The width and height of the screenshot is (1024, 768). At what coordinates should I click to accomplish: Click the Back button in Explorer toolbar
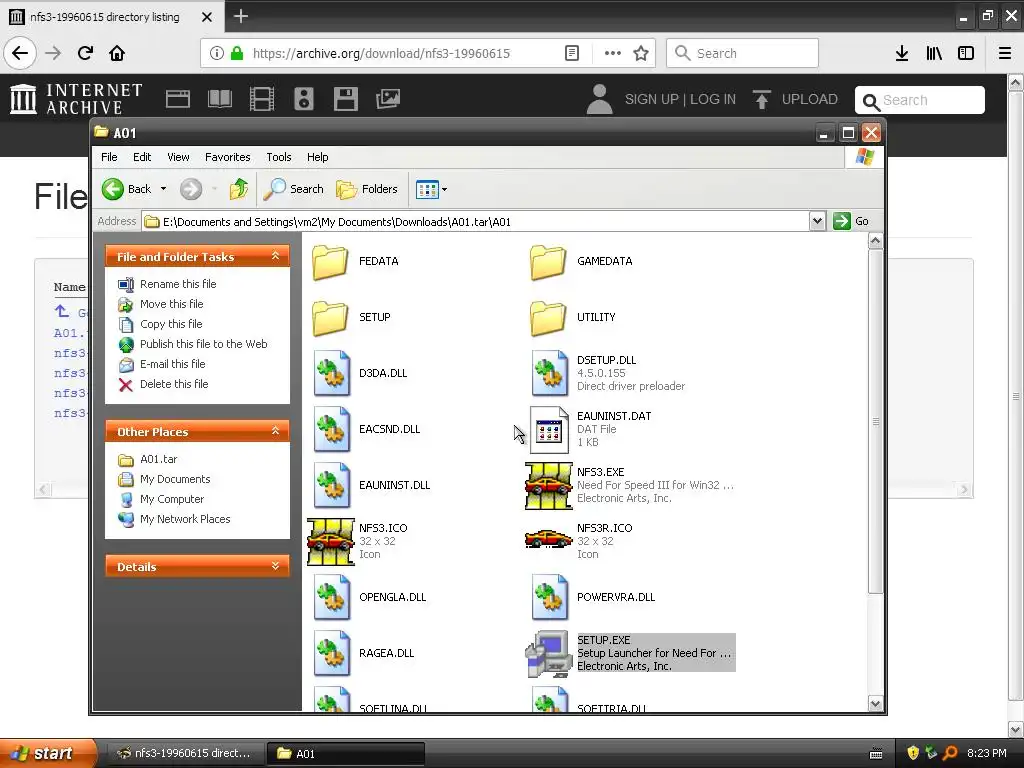point(127,189)
